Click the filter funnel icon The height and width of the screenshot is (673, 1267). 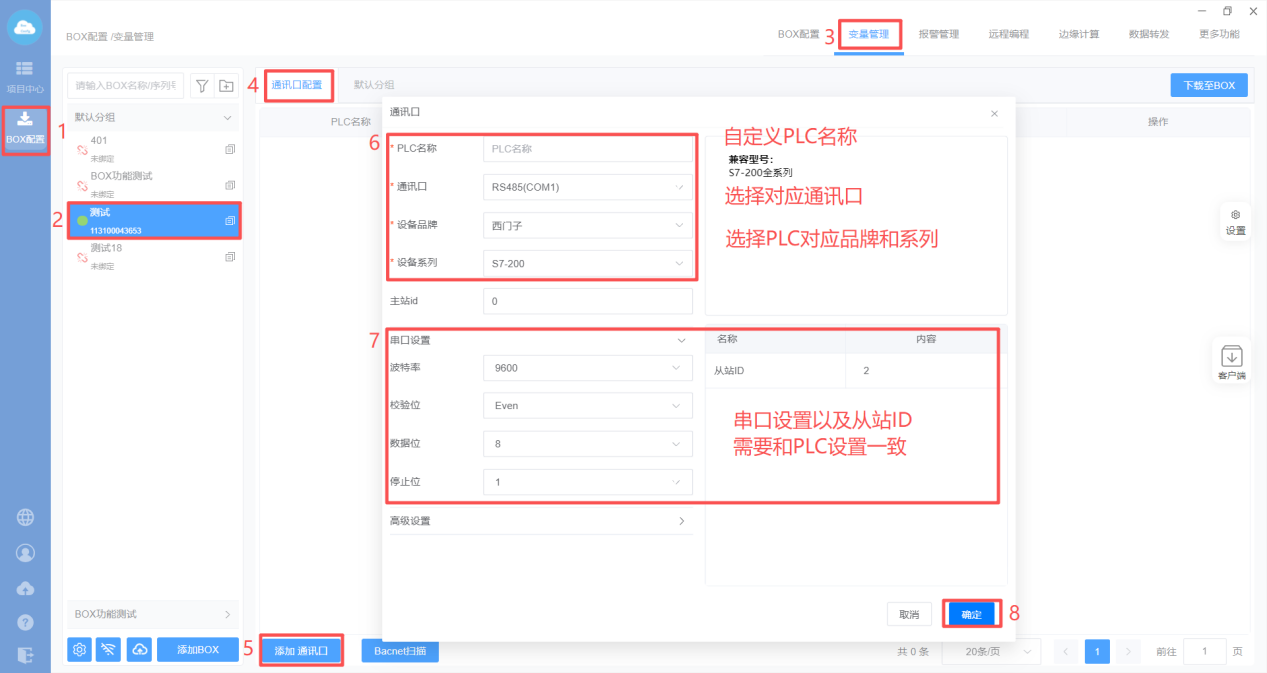[x=202, y=86]
